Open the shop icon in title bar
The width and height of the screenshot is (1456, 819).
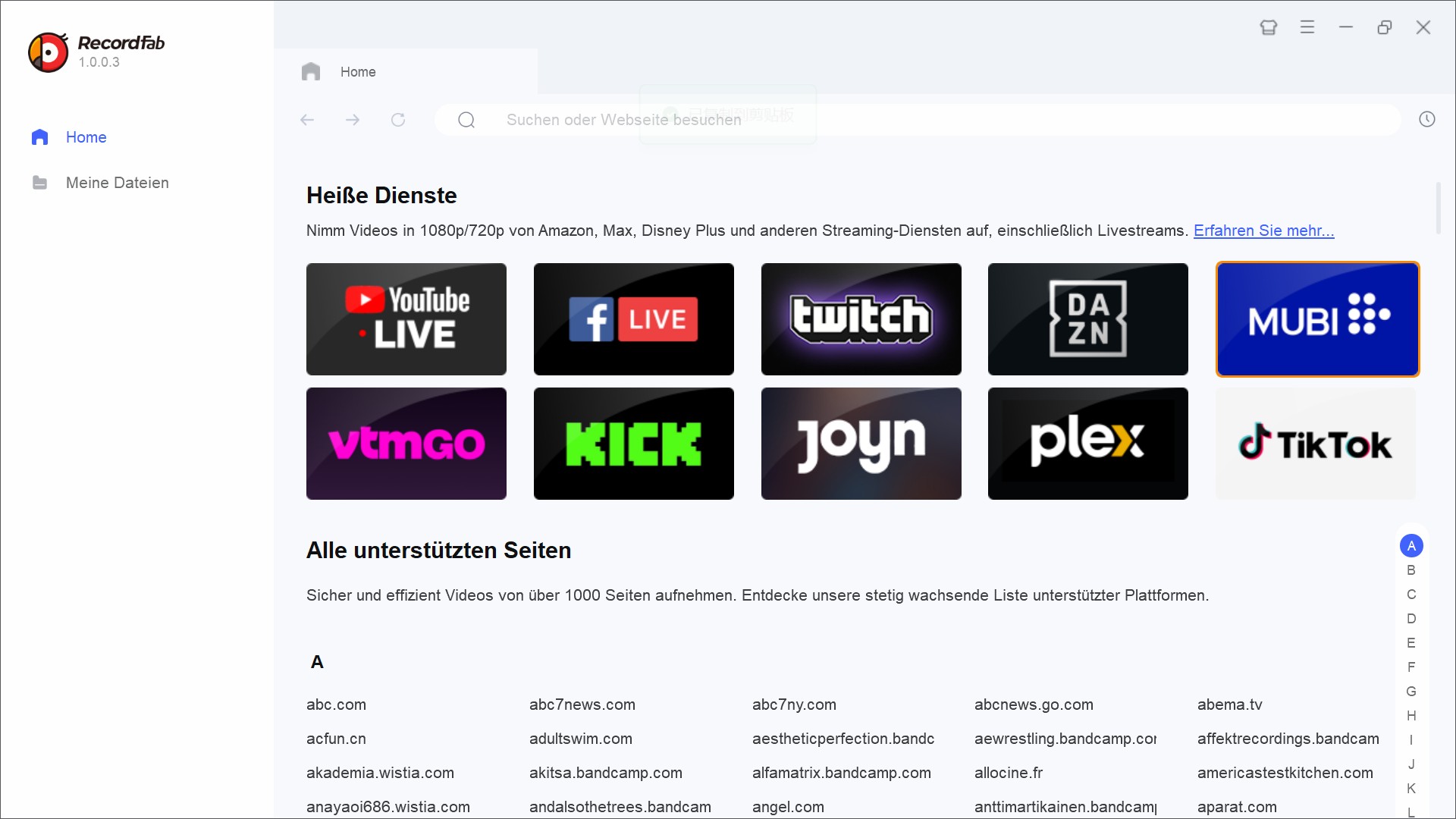click(x=1269, y=27)
